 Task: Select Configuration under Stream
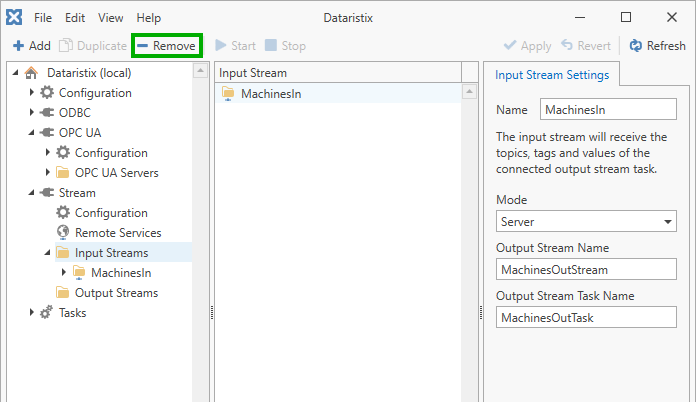pyautogui.click(x=111, y=213)
